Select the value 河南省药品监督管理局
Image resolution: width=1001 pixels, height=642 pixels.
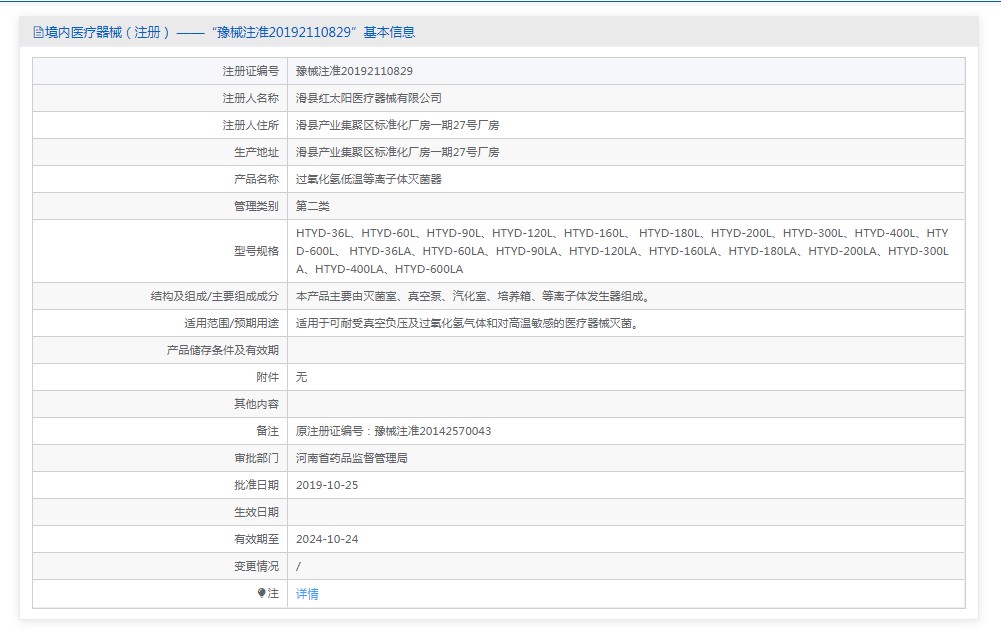pyautogui.click(x=352, y=458)
